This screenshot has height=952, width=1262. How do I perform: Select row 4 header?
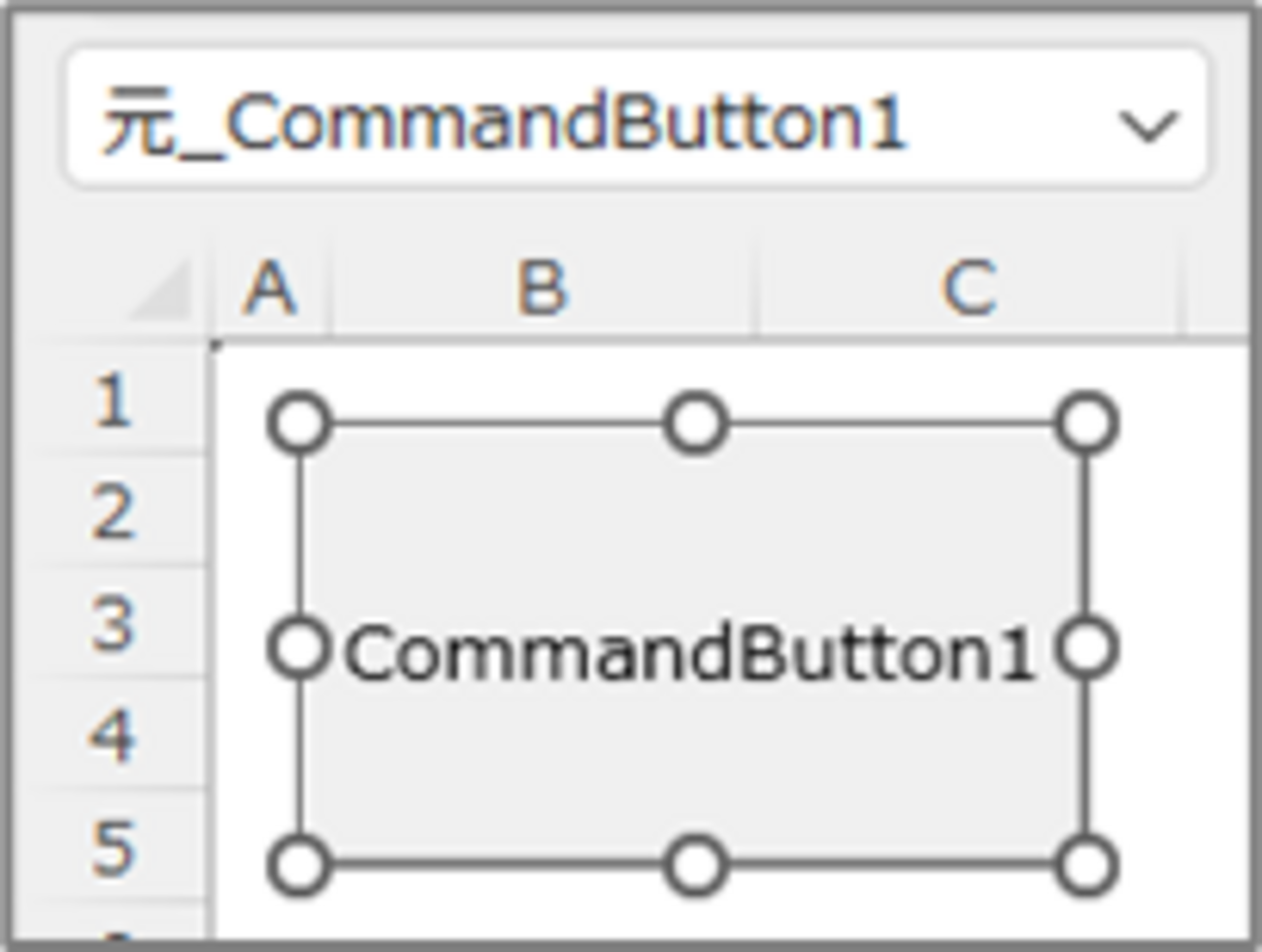point(112,736)
